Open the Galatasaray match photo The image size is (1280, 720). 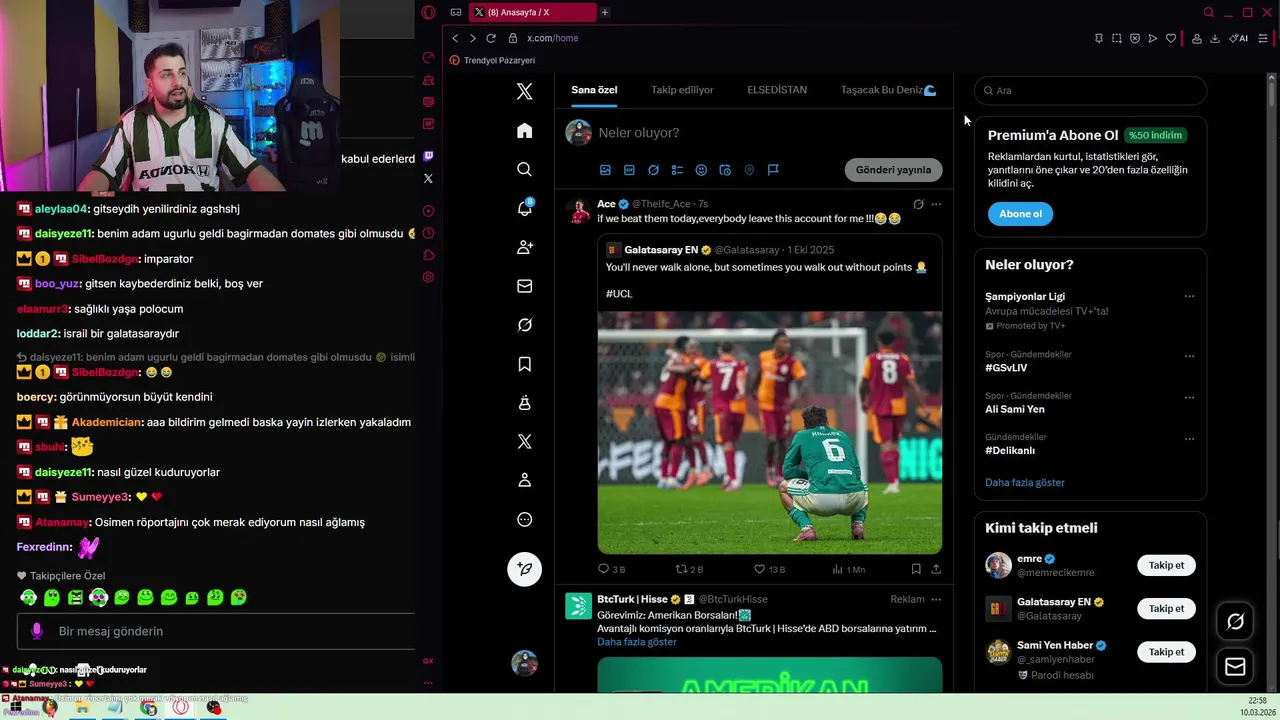click(769, 432)
